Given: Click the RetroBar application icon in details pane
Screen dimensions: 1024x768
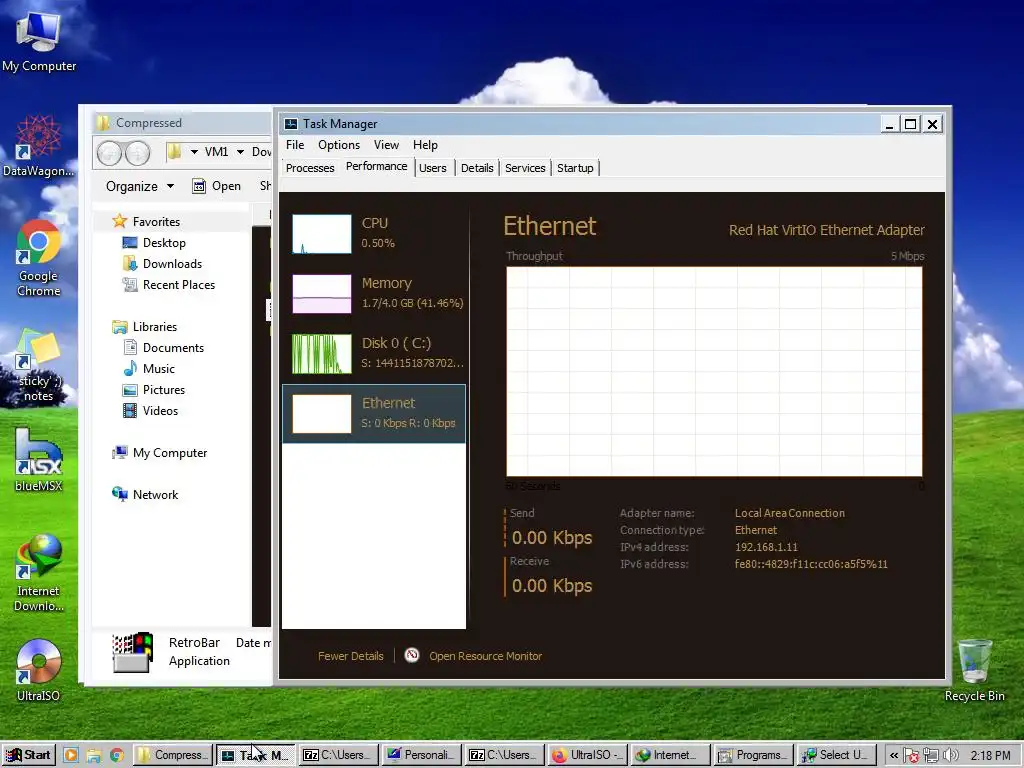Looking at the screenshot, I should 133,652.
